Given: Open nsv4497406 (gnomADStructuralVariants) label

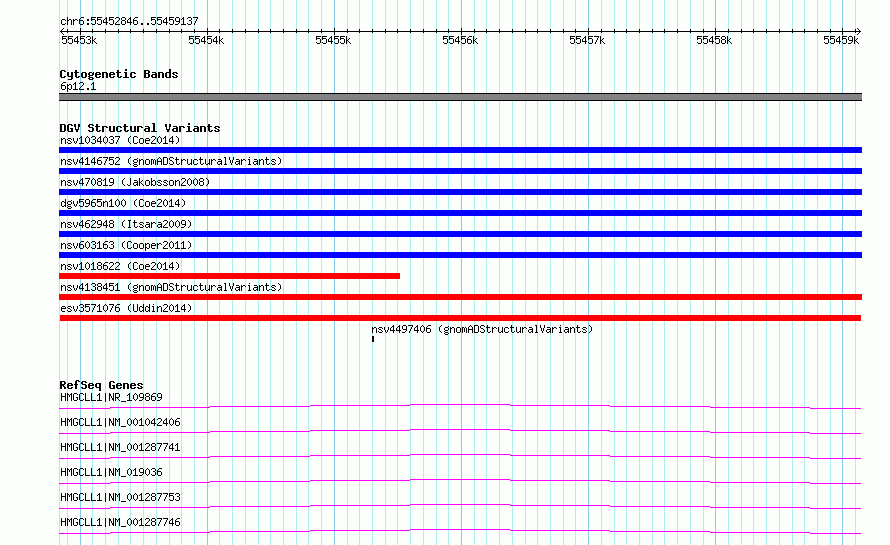Looking at the screenshot, I should coord(482,329).
